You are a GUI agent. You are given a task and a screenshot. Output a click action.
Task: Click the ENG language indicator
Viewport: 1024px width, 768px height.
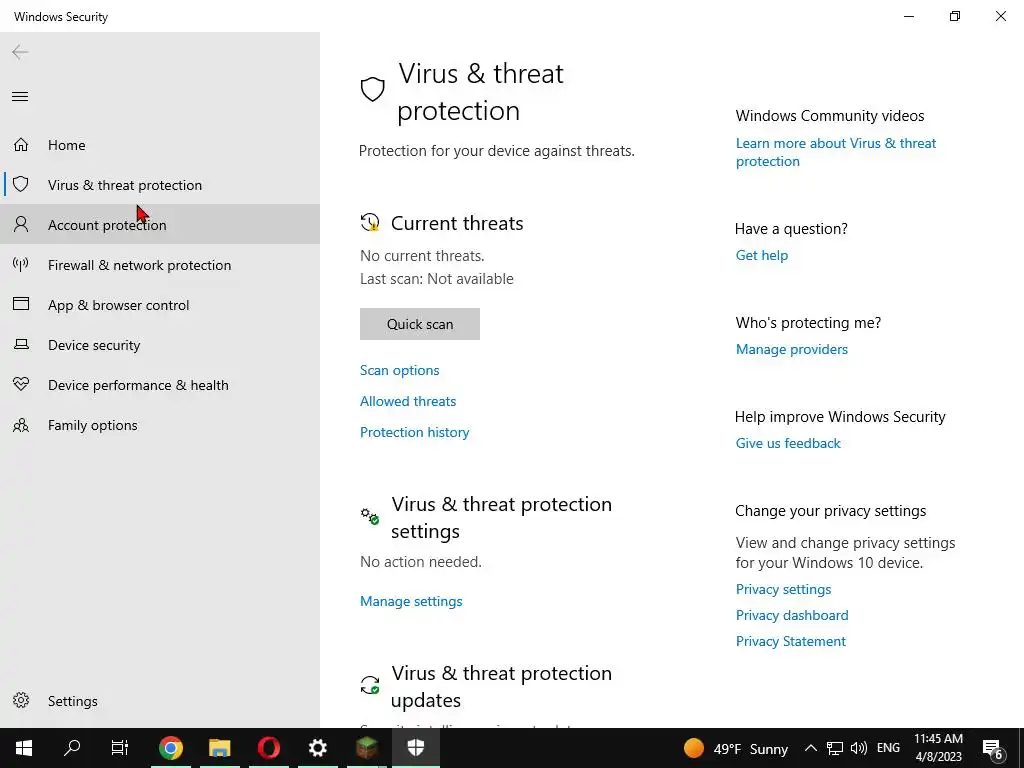tap(888, 748)
